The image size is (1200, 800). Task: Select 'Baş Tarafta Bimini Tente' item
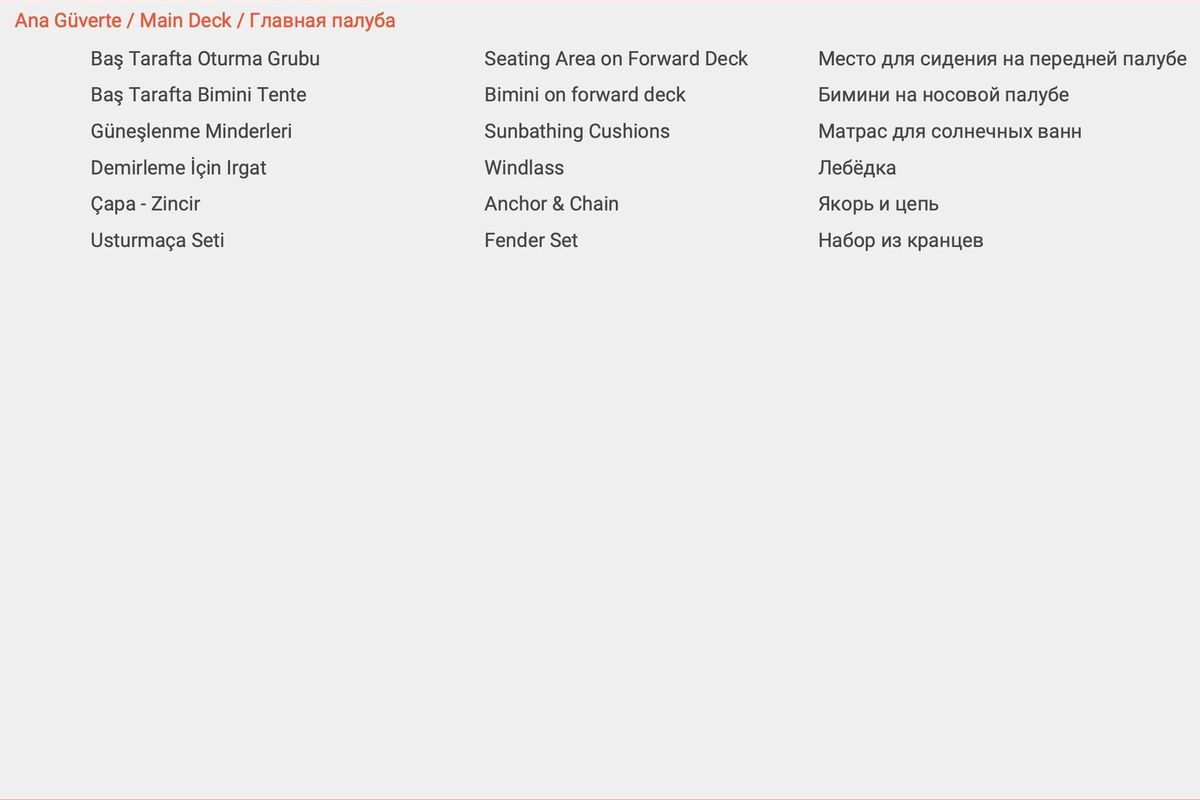click(x=198, y=95)
